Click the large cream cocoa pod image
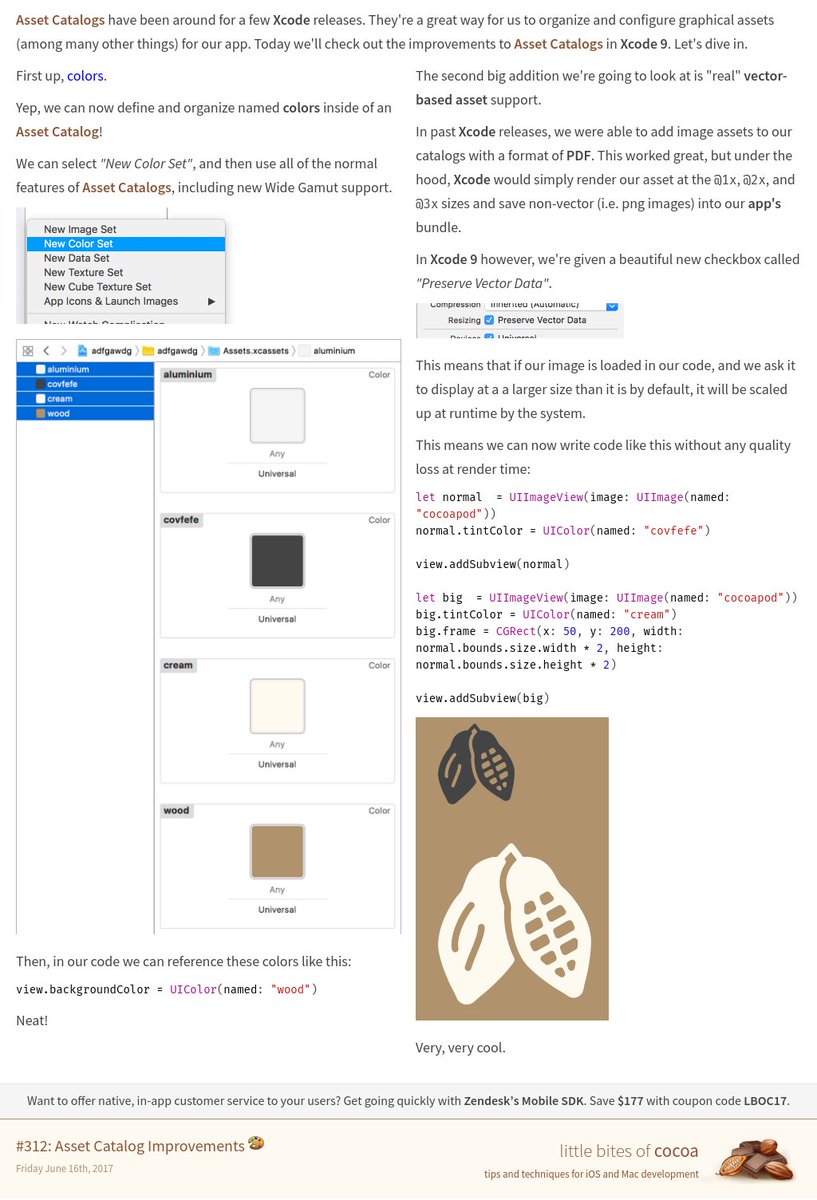The height and width of the screenshot is (1200, 817). click(517, 922)
